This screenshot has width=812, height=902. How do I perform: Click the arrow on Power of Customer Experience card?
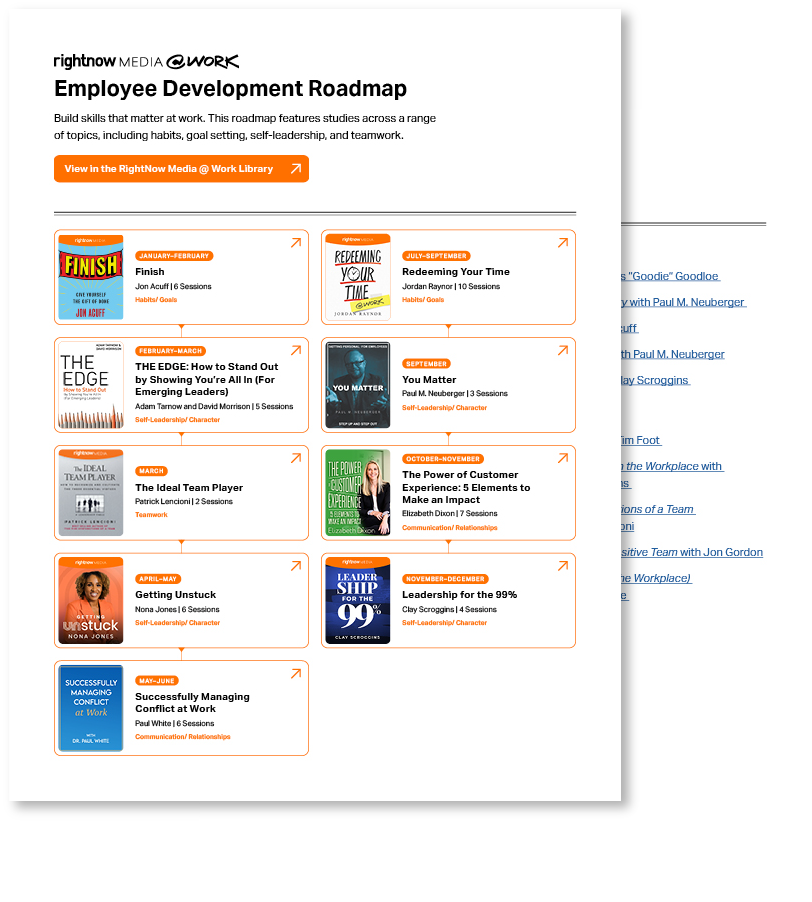point(562,458)
